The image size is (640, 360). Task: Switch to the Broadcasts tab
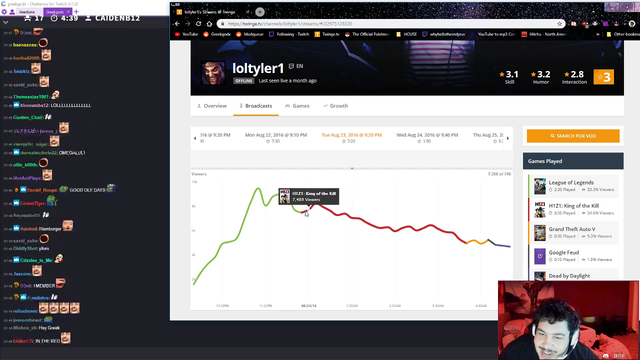(x=256, y=106)
